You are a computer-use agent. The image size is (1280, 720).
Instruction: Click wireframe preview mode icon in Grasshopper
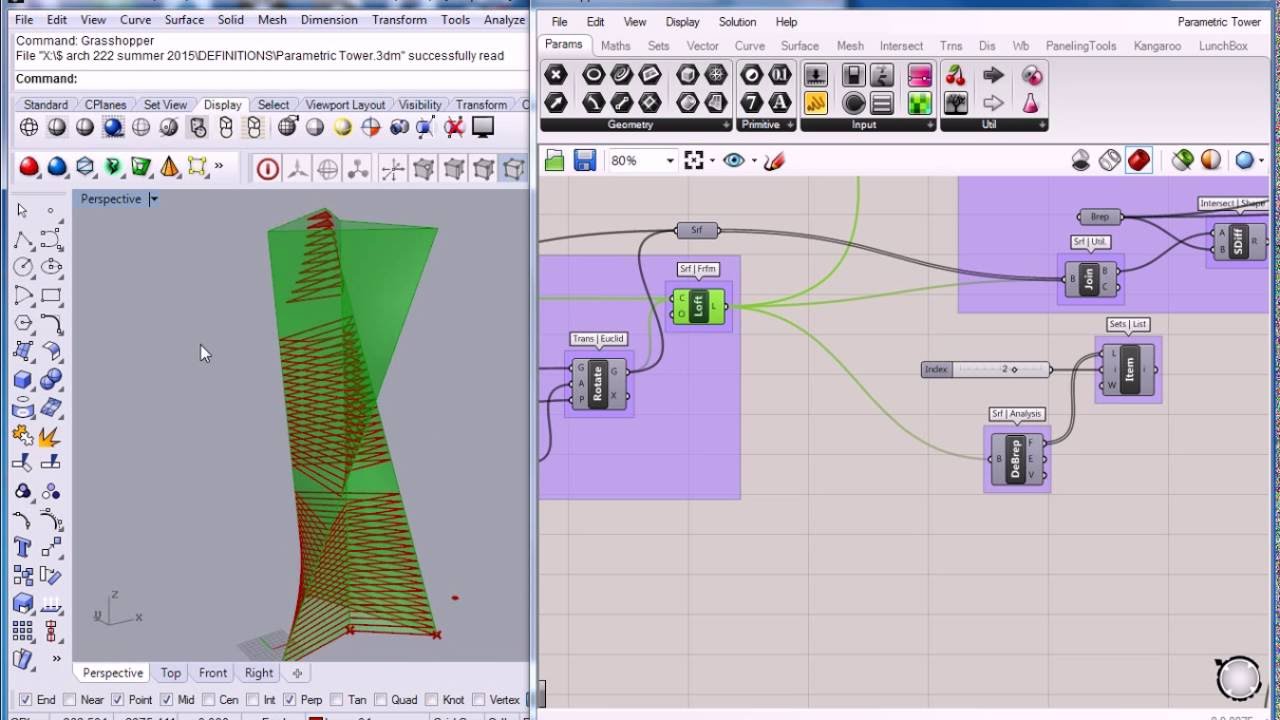[x=1109, y=160]
